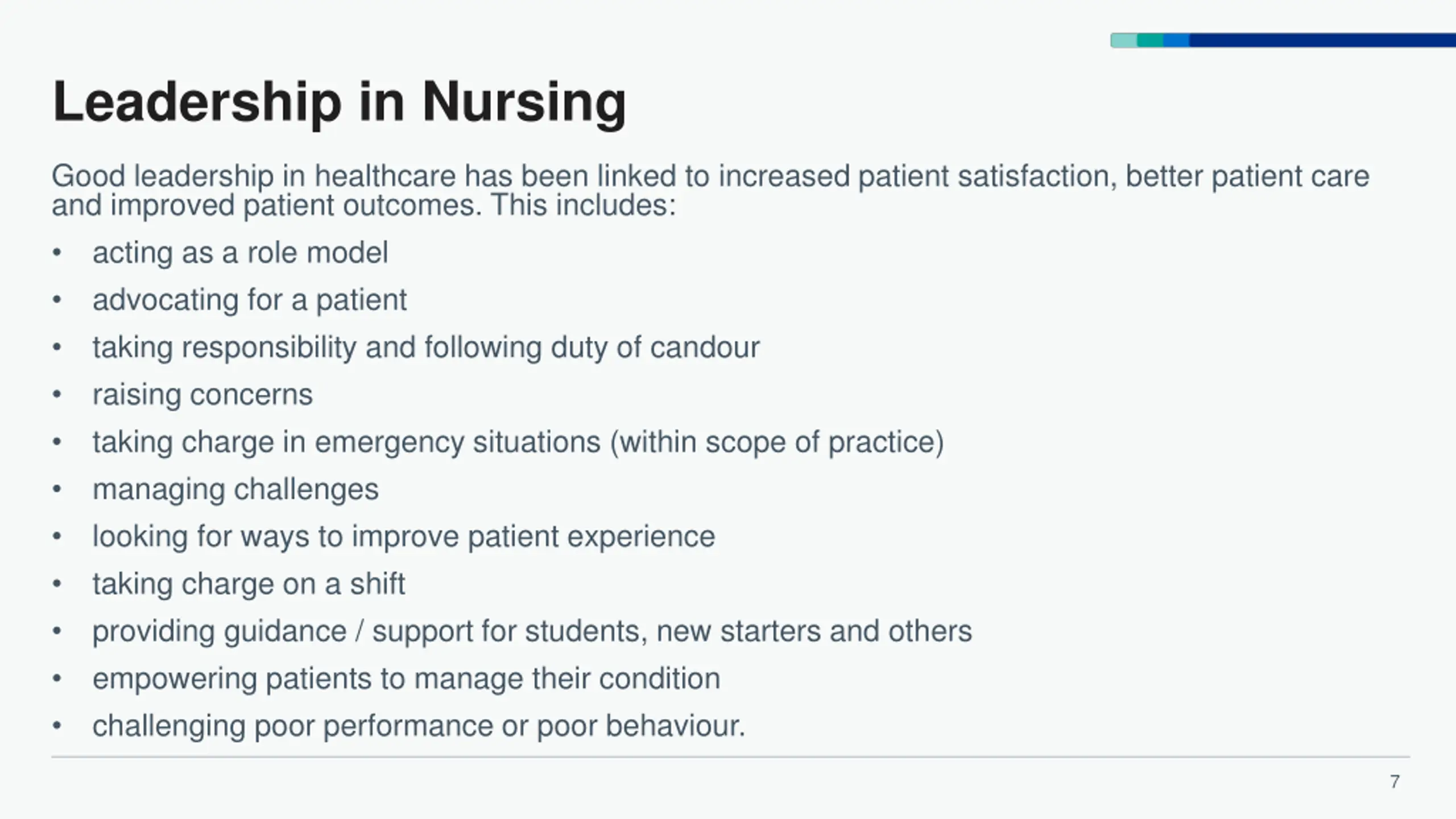
Task: Click the word 'Nursing' in the title
Action: [x=524, y=102]
